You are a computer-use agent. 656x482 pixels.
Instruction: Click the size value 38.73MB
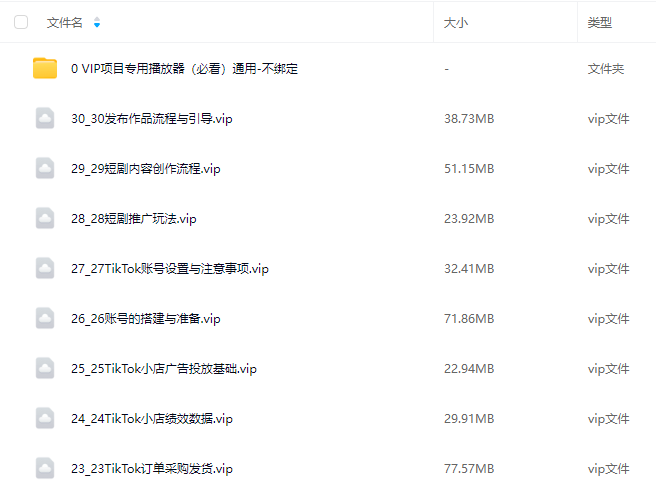[469, 119]
